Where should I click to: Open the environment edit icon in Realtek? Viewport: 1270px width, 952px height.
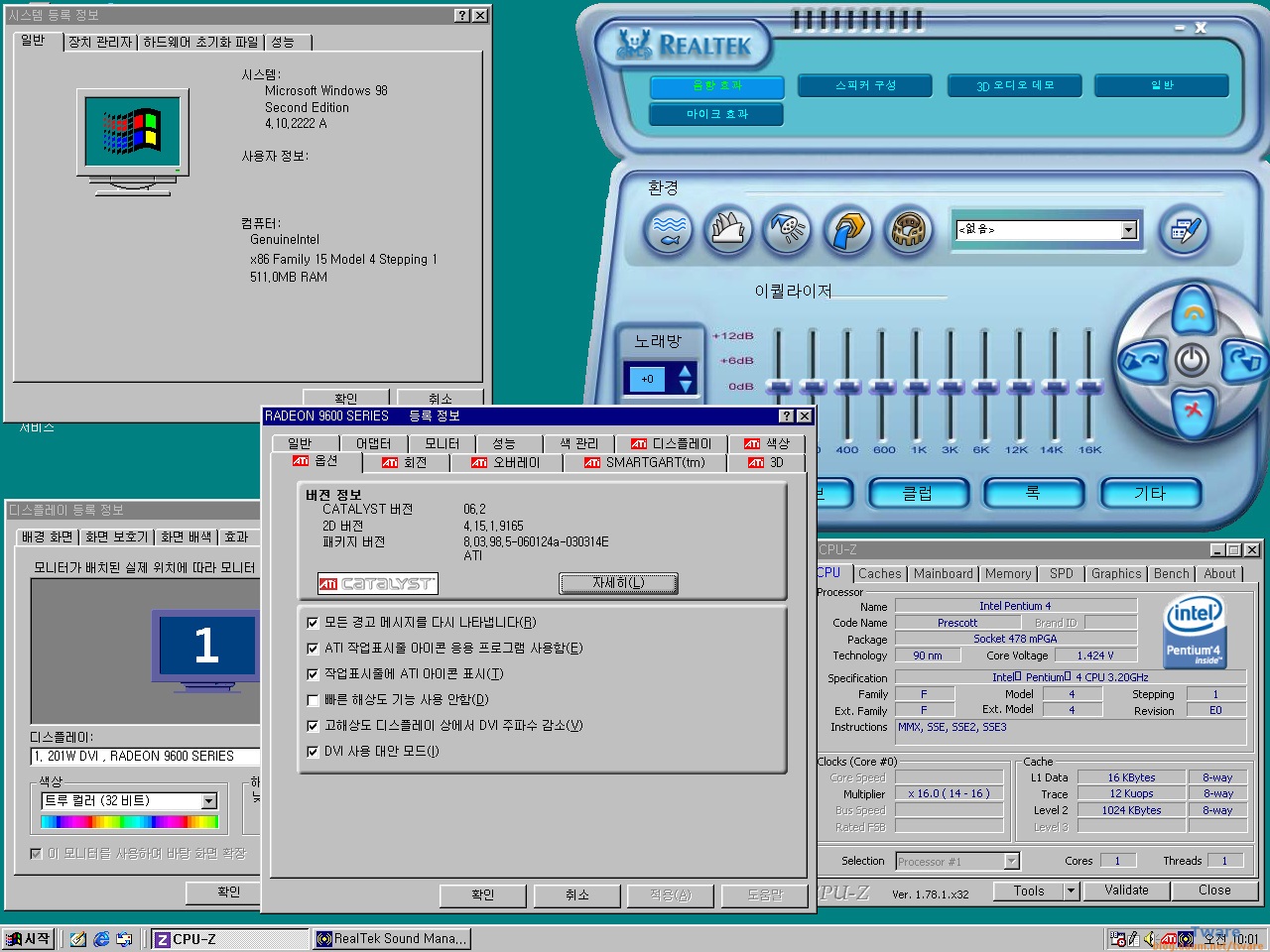[x=1185, y=230]
